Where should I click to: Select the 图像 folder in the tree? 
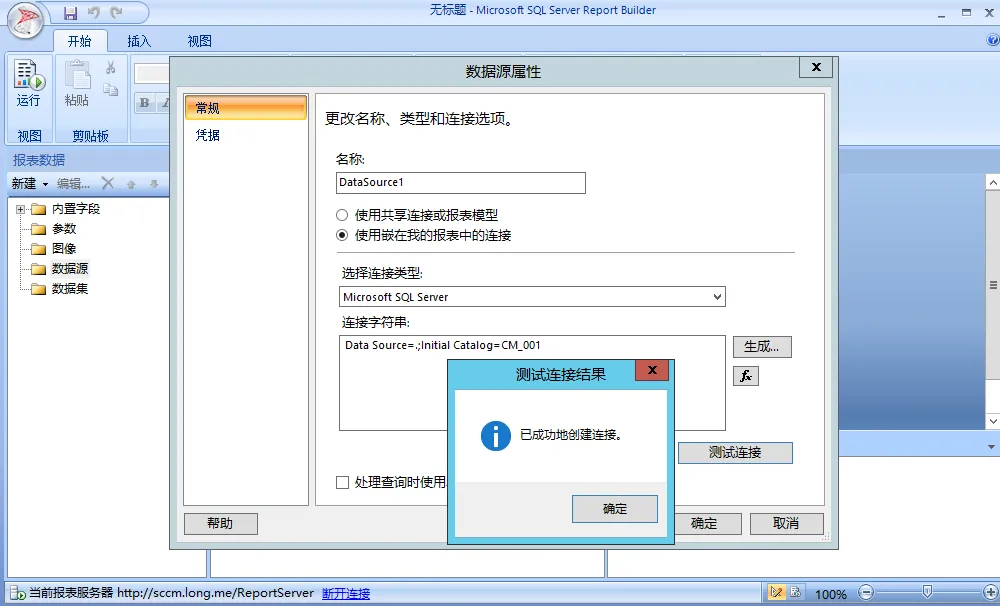pyautogui.click(x=64, y=249)
